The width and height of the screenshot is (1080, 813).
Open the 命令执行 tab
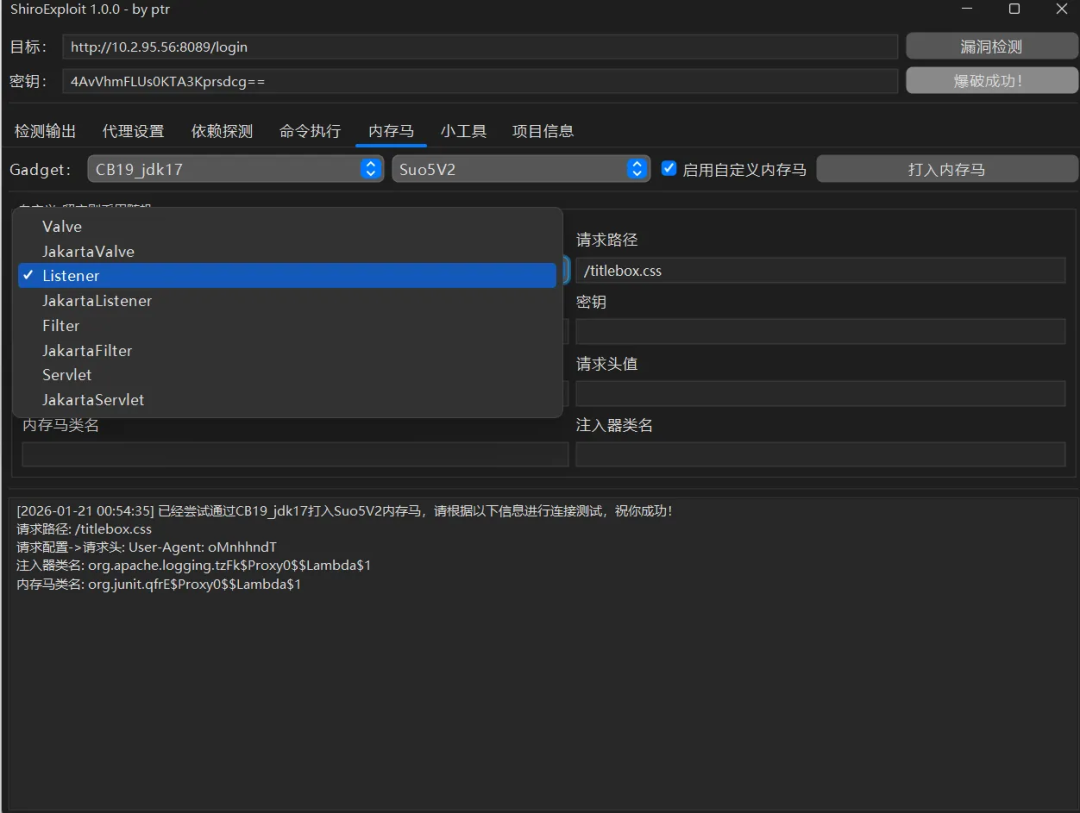pyautogui.click(x=310, y=131)
